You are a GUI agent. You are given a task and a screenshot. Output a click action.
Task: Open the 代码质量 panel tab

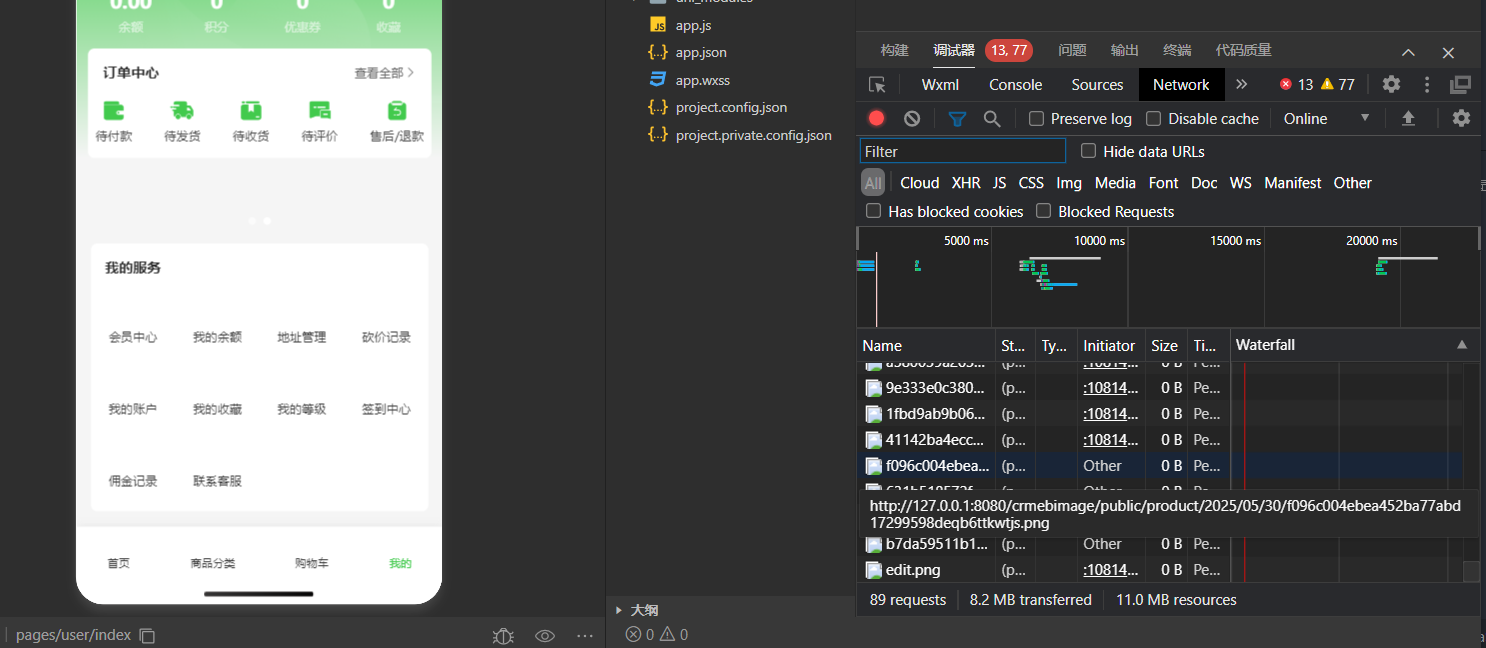pos(1243,50)
